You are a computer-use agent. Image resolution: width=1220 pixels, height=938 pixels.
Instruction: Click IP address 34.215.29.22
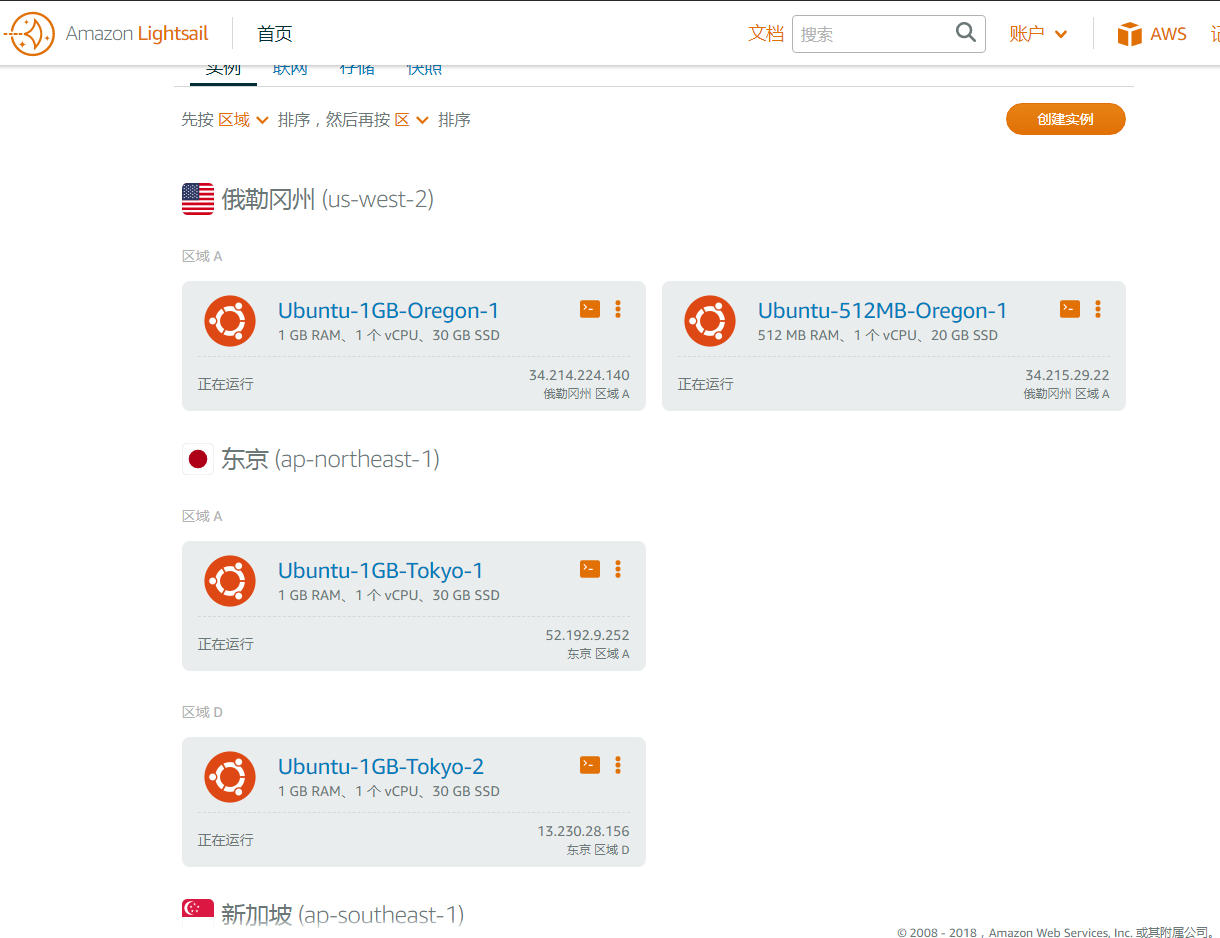1067,376
